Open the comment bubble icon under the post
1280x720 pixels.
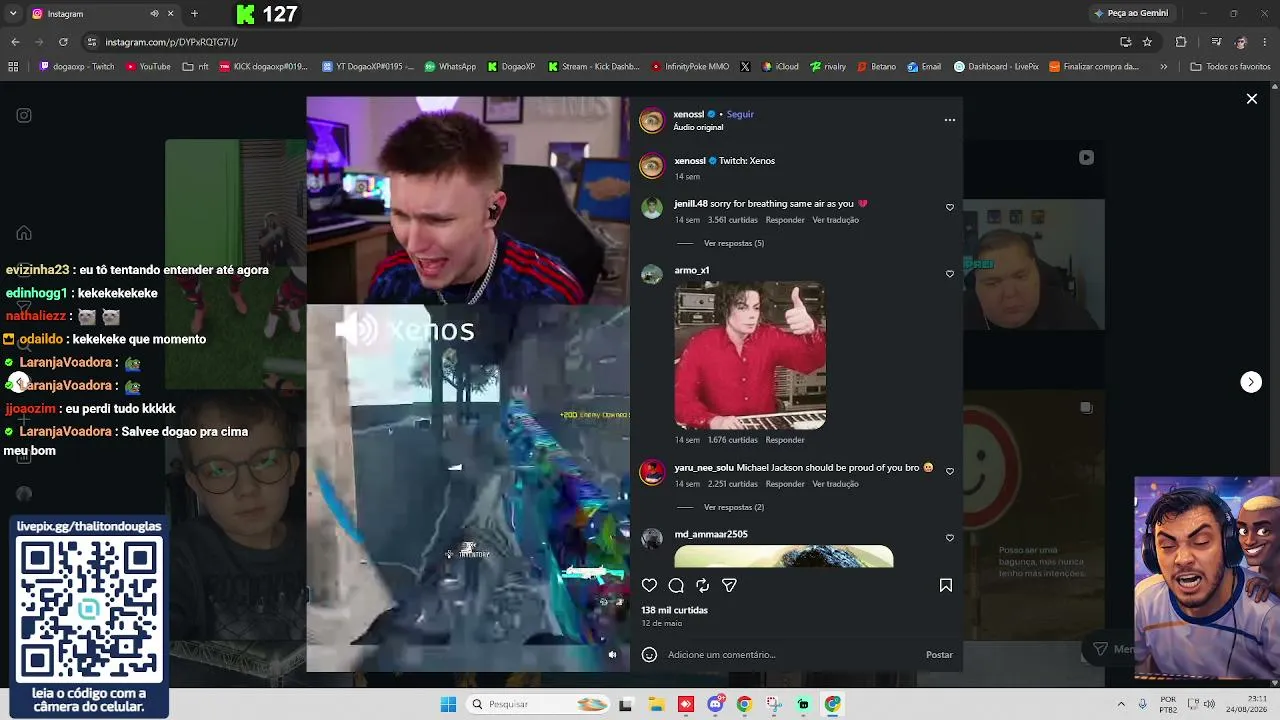676,586
